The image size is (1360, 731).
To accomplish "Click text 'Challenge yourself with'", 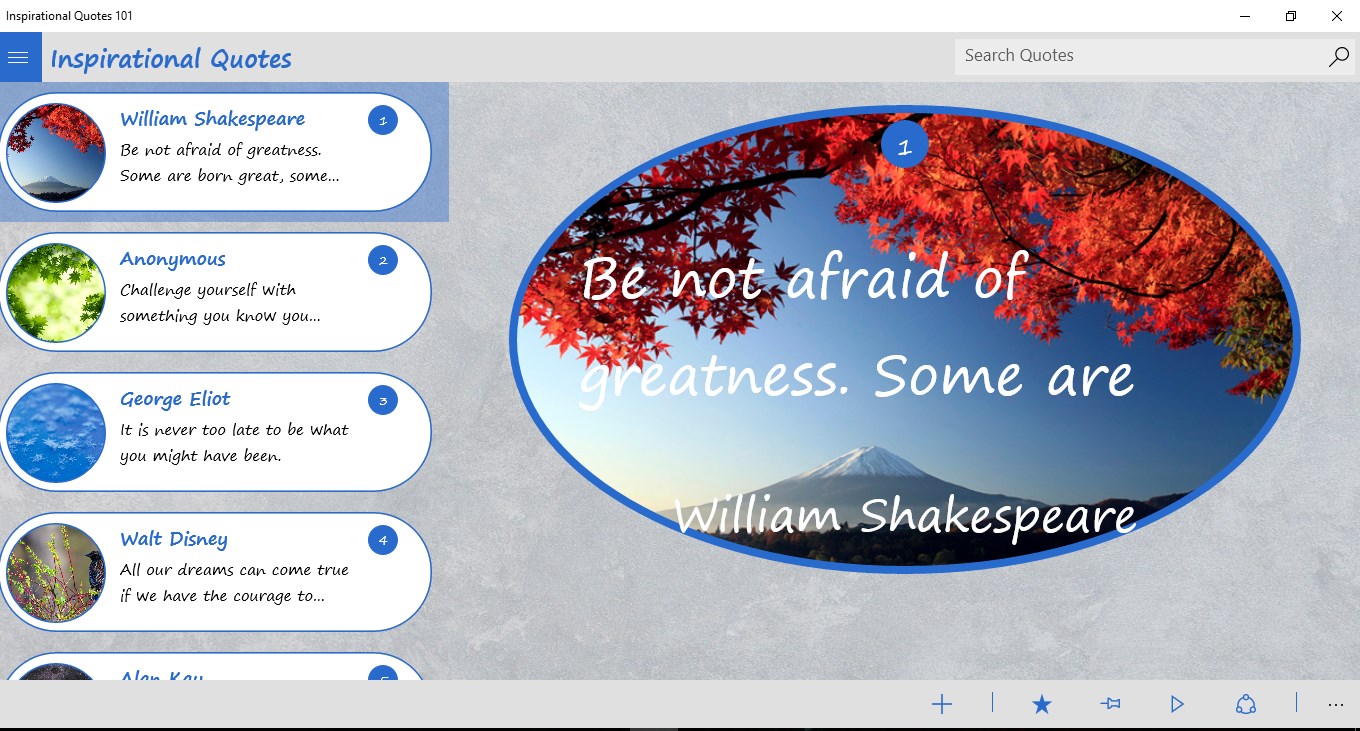I will point(208,290).
